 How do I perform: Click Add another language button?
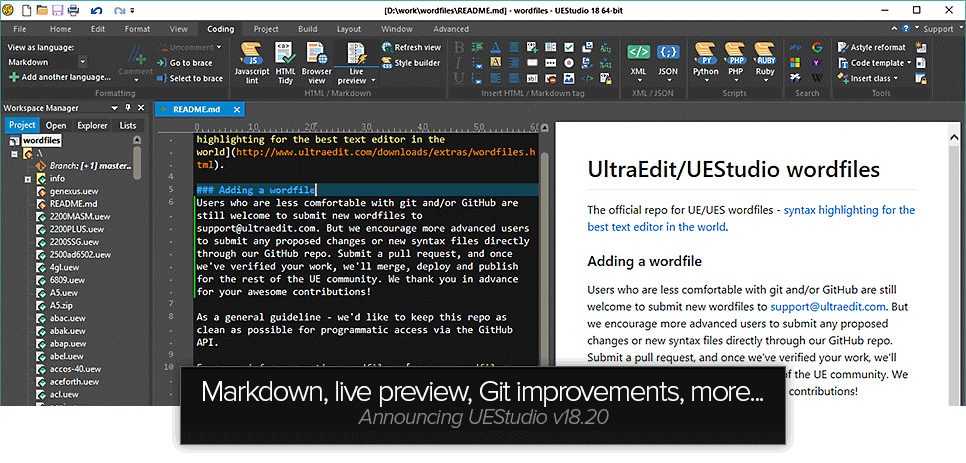[60, 77]
